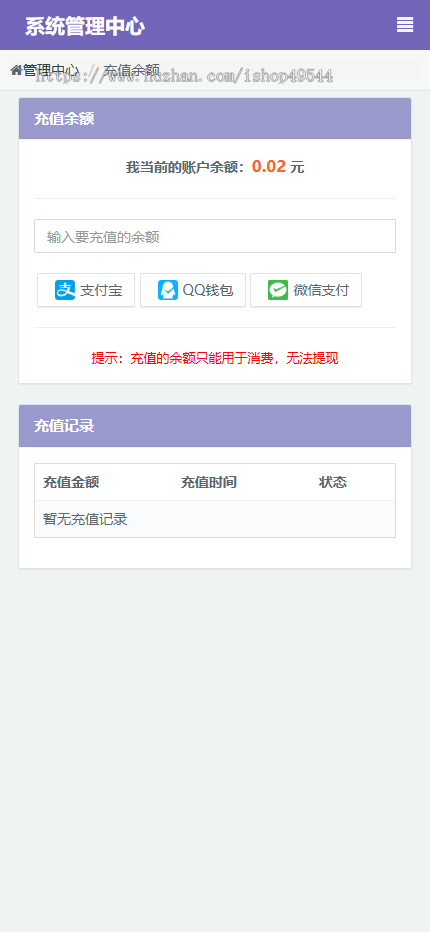Click 我当前的账户余额 label
Viewport: 430px width, 932px height.
pos(185,168)
